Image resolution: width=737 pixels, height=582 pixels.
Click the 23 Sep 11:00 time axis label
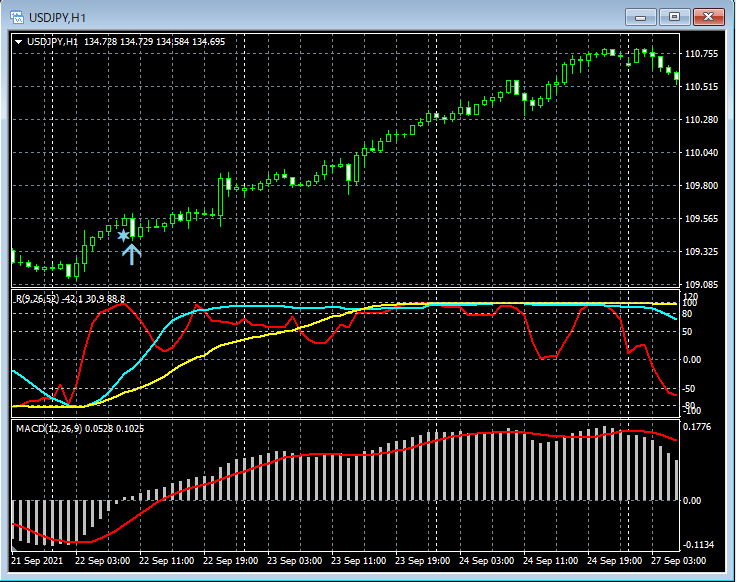pyautogui.click(x=358, y=561)
